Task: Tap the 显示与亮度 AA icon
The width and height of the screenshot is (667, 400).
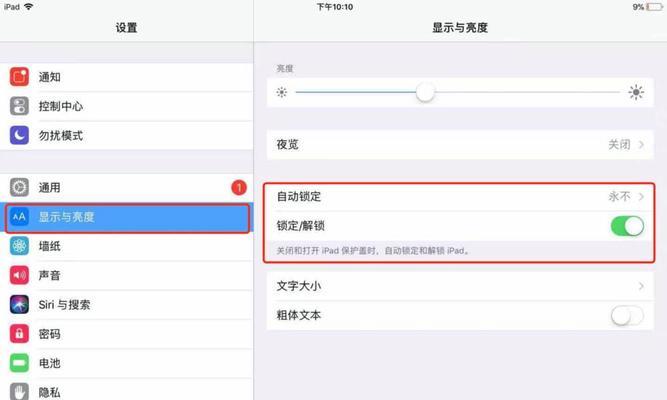Action: point(19,217)
